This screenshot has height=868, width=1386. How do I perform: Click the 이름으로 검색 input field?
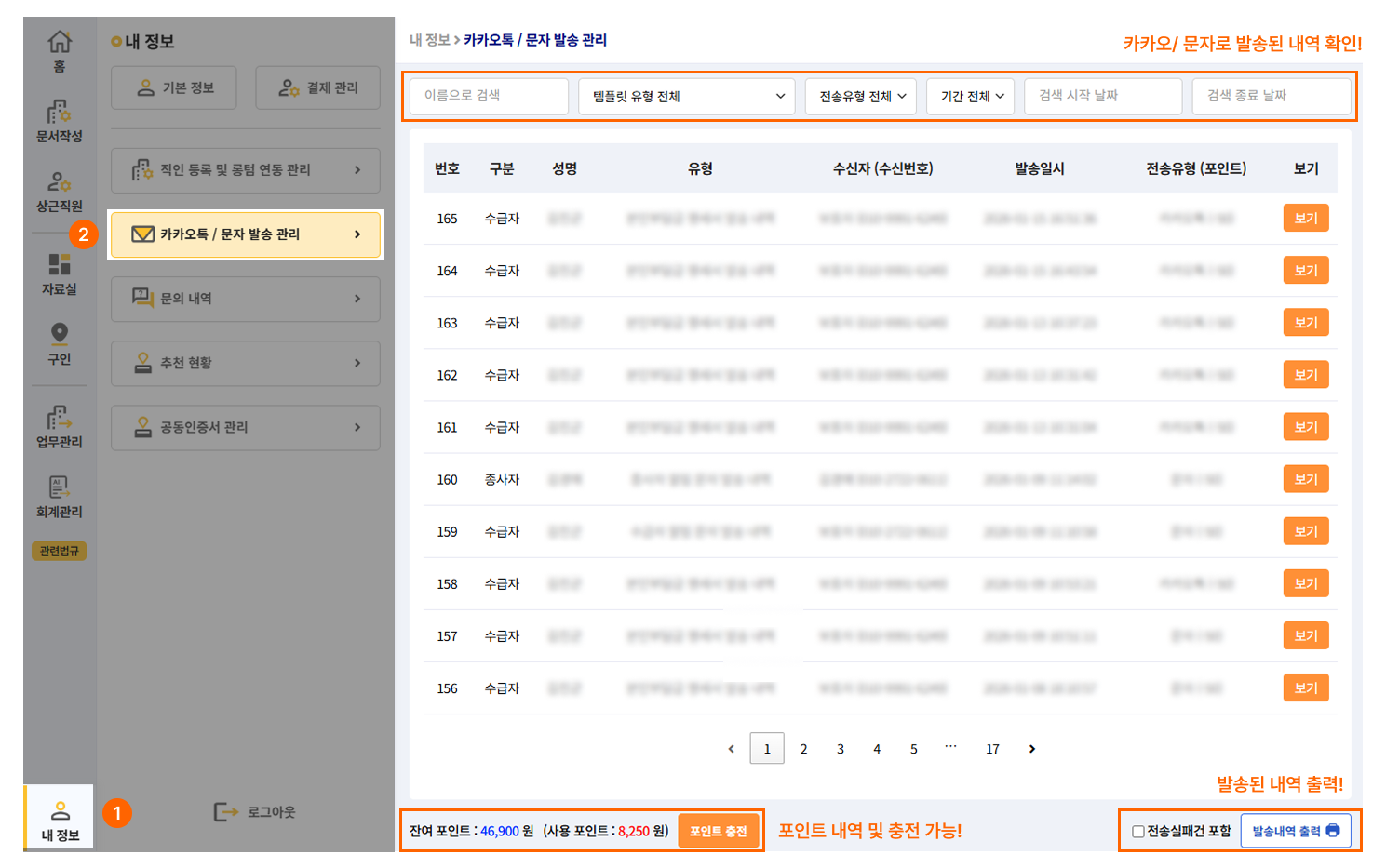click(x=489, y=96)
